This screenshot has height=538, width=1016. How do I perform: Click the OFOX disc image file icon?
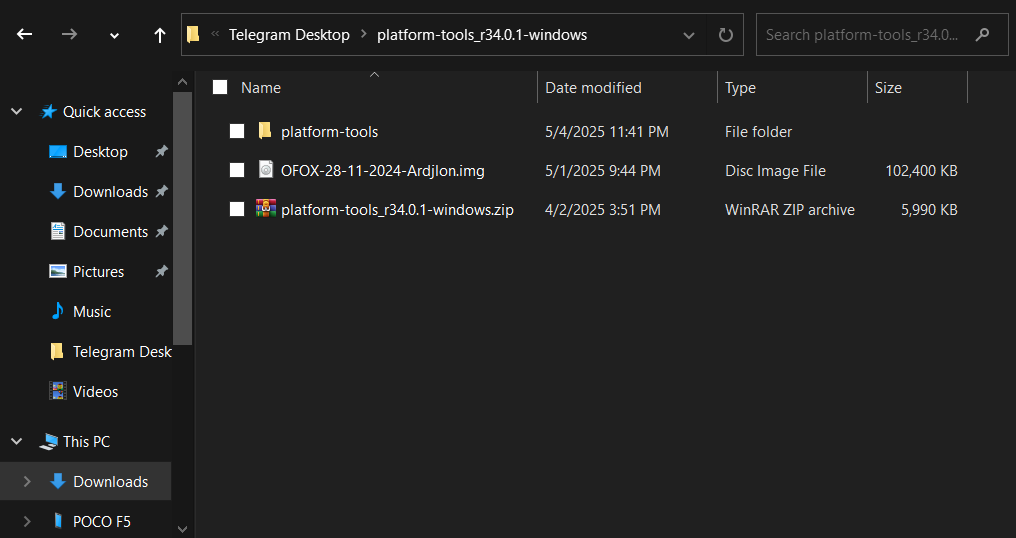[265, 170]
